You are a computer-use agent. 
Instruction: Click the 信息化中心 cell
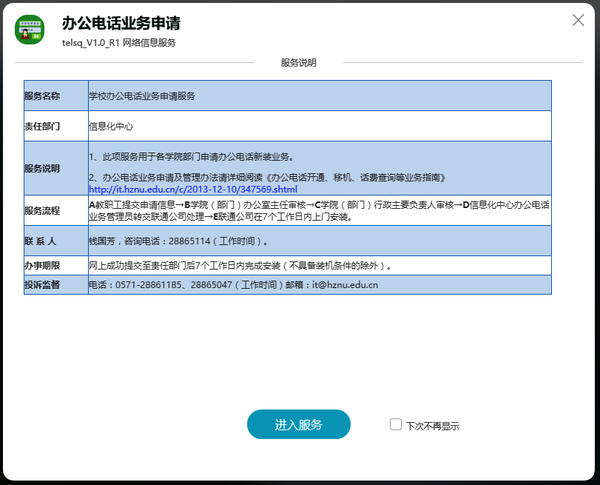[111, 126]
